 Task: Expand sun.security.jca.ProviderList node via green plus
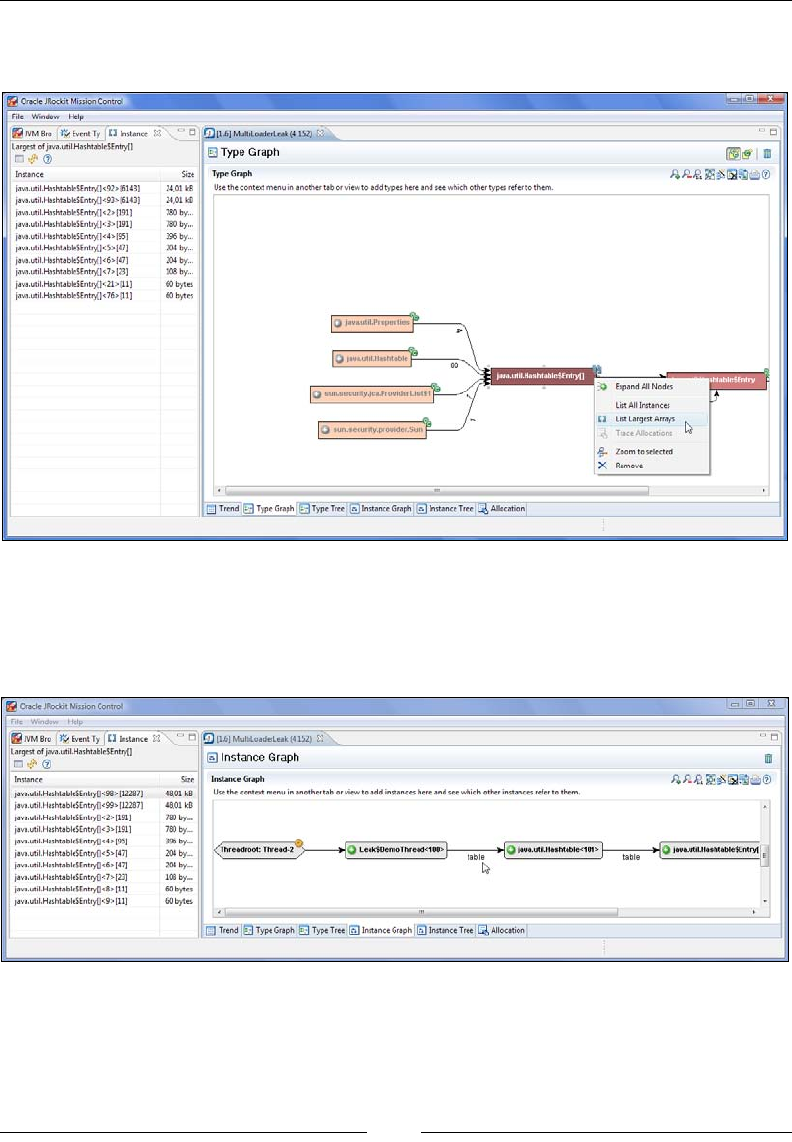[x=435, y=387]
